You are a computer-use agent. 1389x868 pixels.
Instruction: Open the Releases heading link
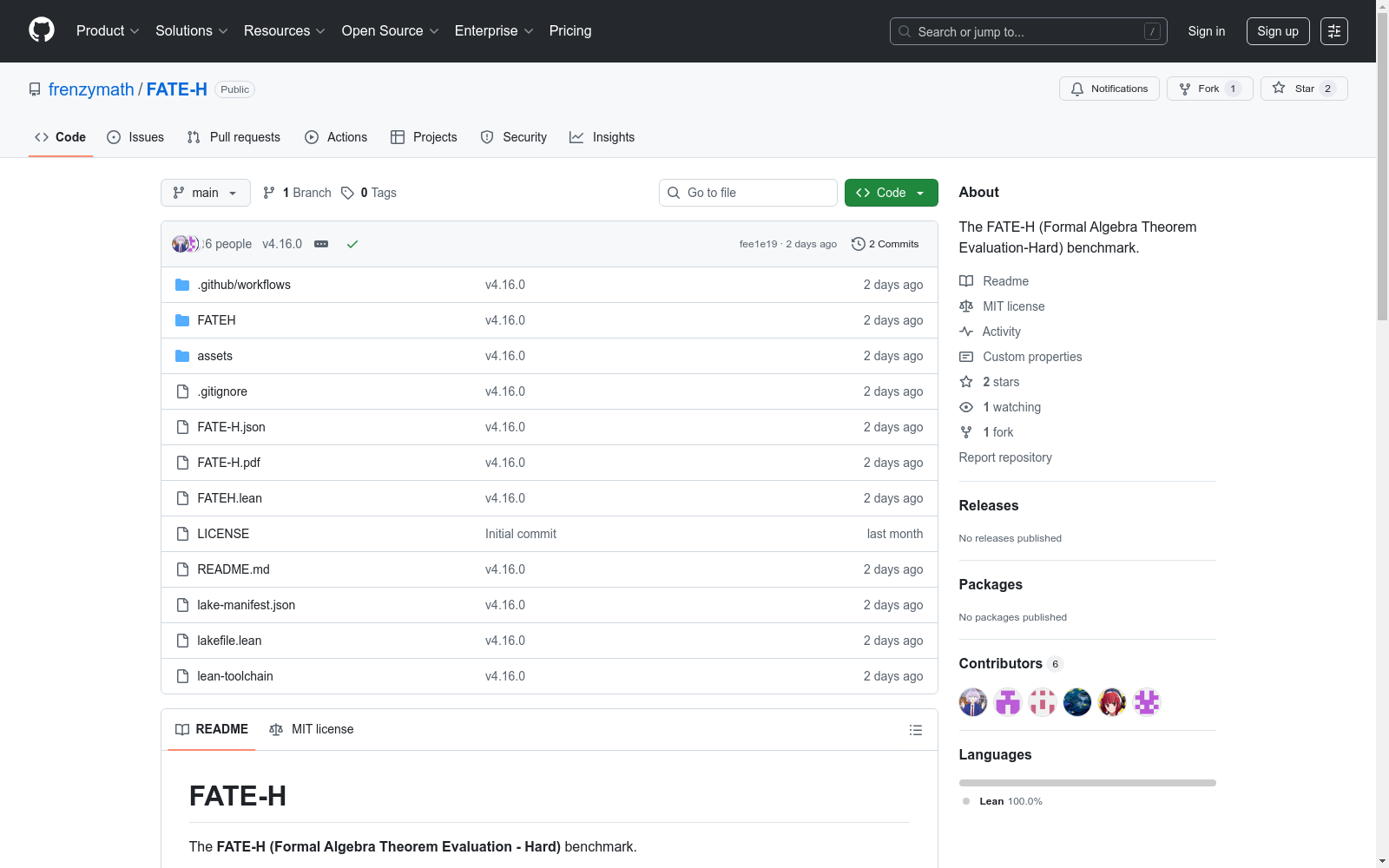[989, 505]
